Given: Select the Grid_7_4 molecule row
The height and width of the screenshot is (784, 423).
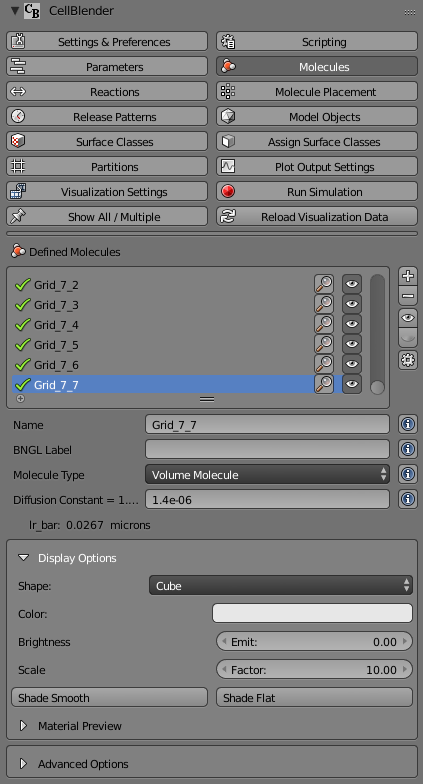Looking at the screenshot, I should (x=162, y=324).
